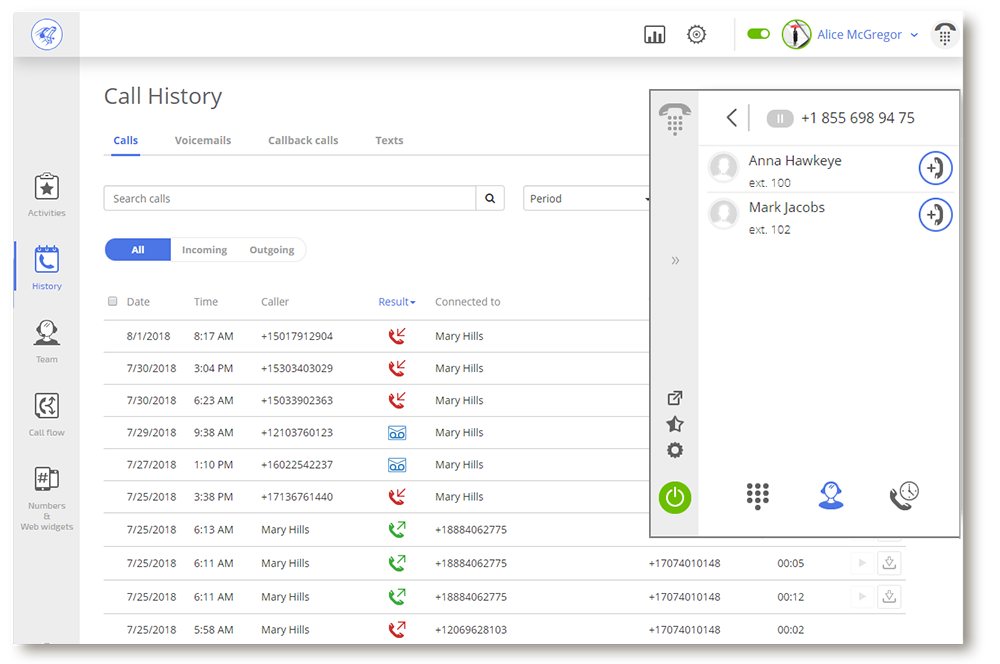Pop out the softphone into a new window
1000x664 pixels.
coord(675,397)
